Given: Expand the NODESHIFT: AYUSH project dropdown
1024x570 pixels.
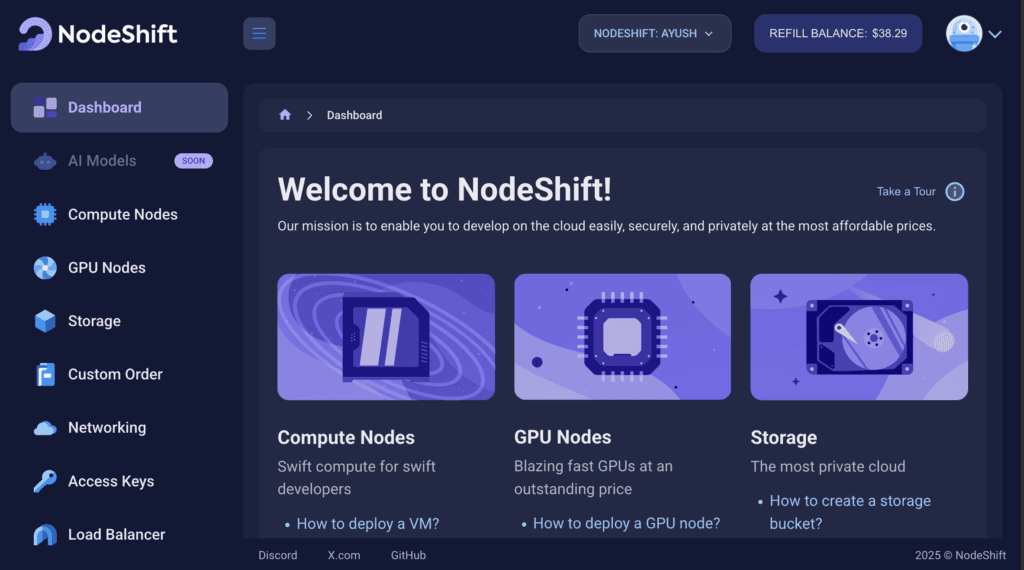Looking at the screenshot, I should [654, 33].
